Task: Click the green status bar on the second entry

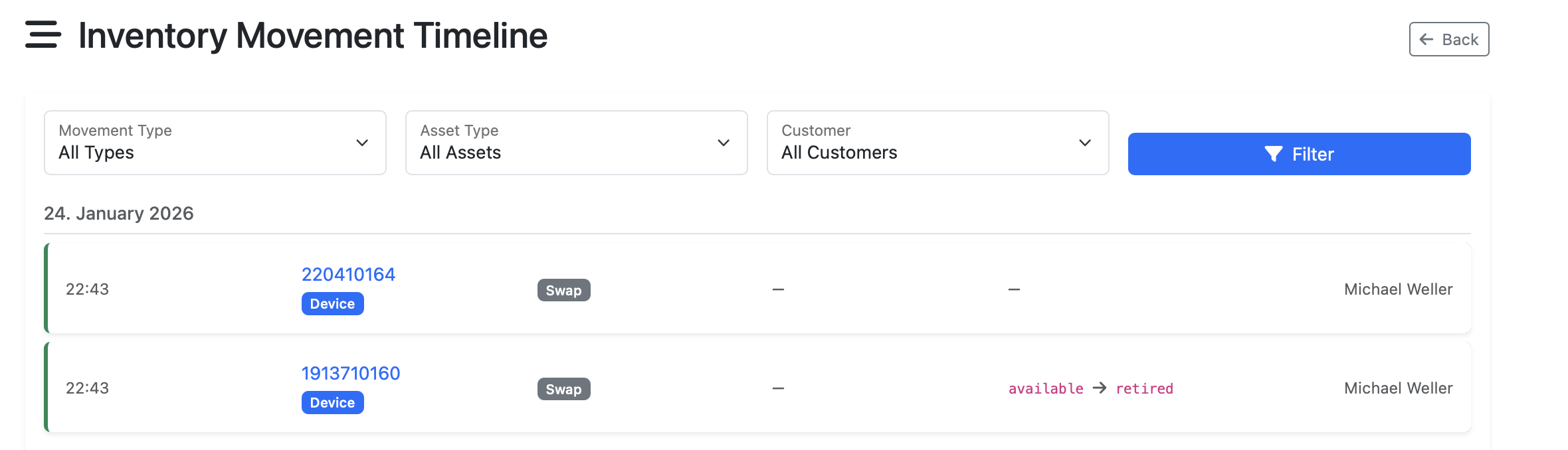Action: [x=45, y=387]
